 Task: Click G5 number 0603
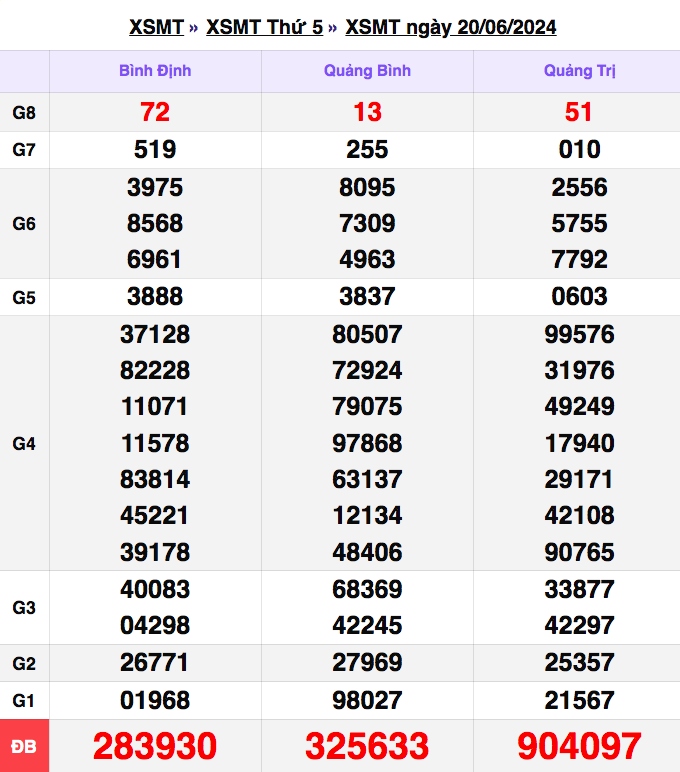[580, 296]
